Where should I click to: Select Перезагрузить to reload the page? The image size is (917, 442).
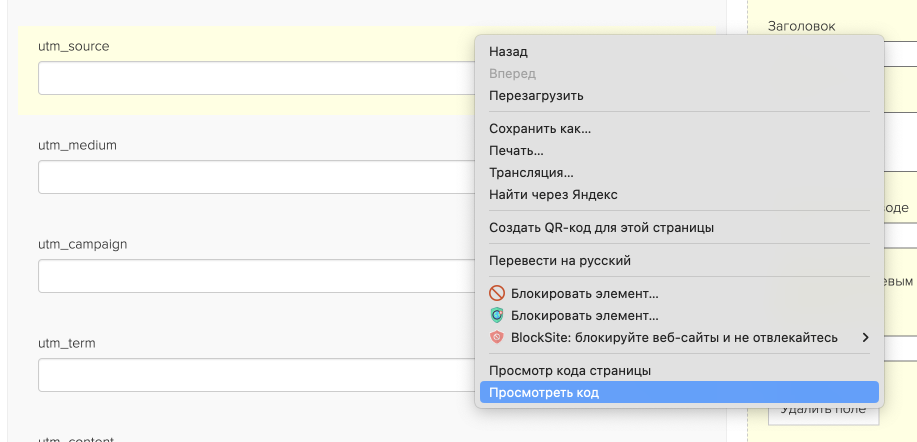[536, 96]
